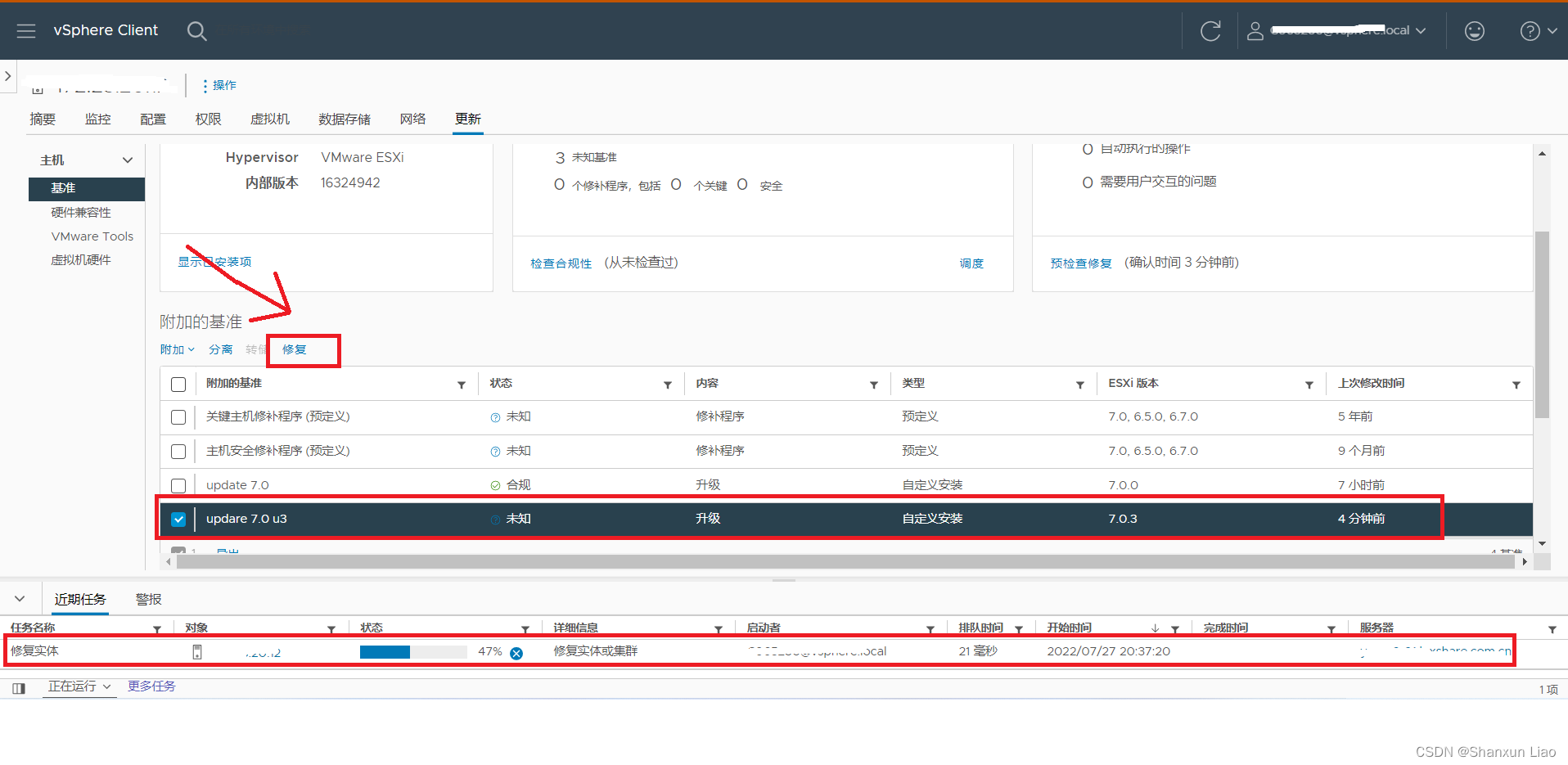The image size is (1568, 765).
Task: Expand the collapsed left navigation panel
Action: (7, 76)
